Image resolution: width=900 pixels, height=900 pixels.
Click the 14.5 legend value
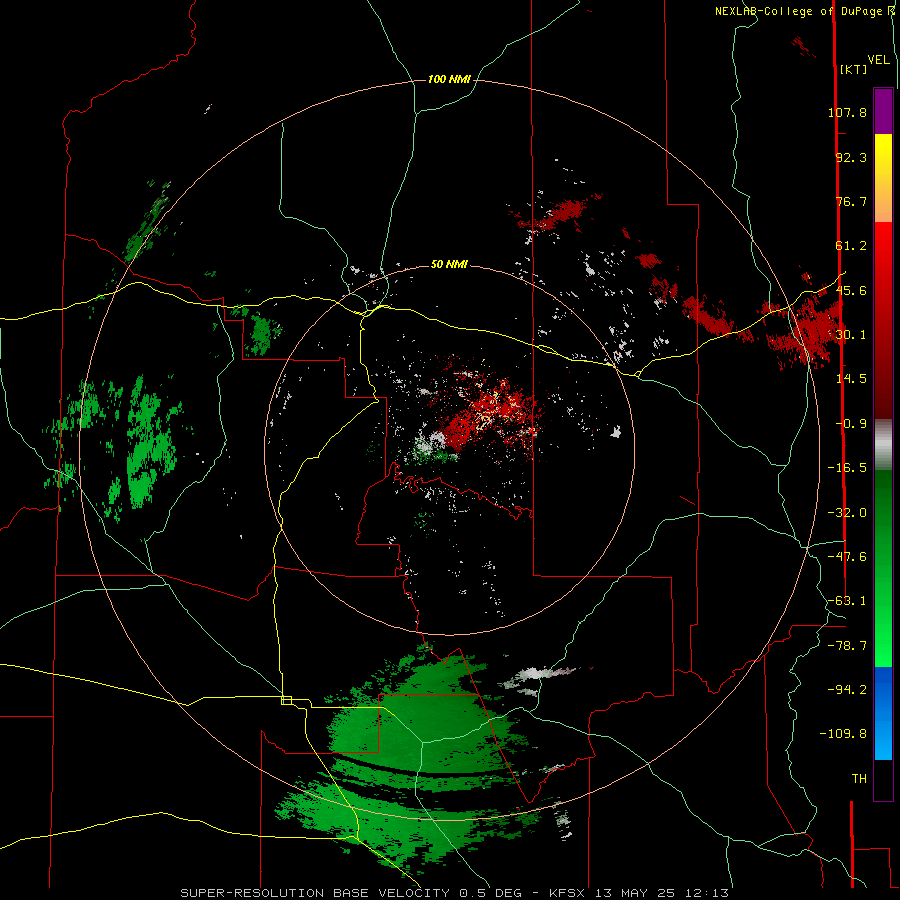pyautogui.click(x=851, y=379)
